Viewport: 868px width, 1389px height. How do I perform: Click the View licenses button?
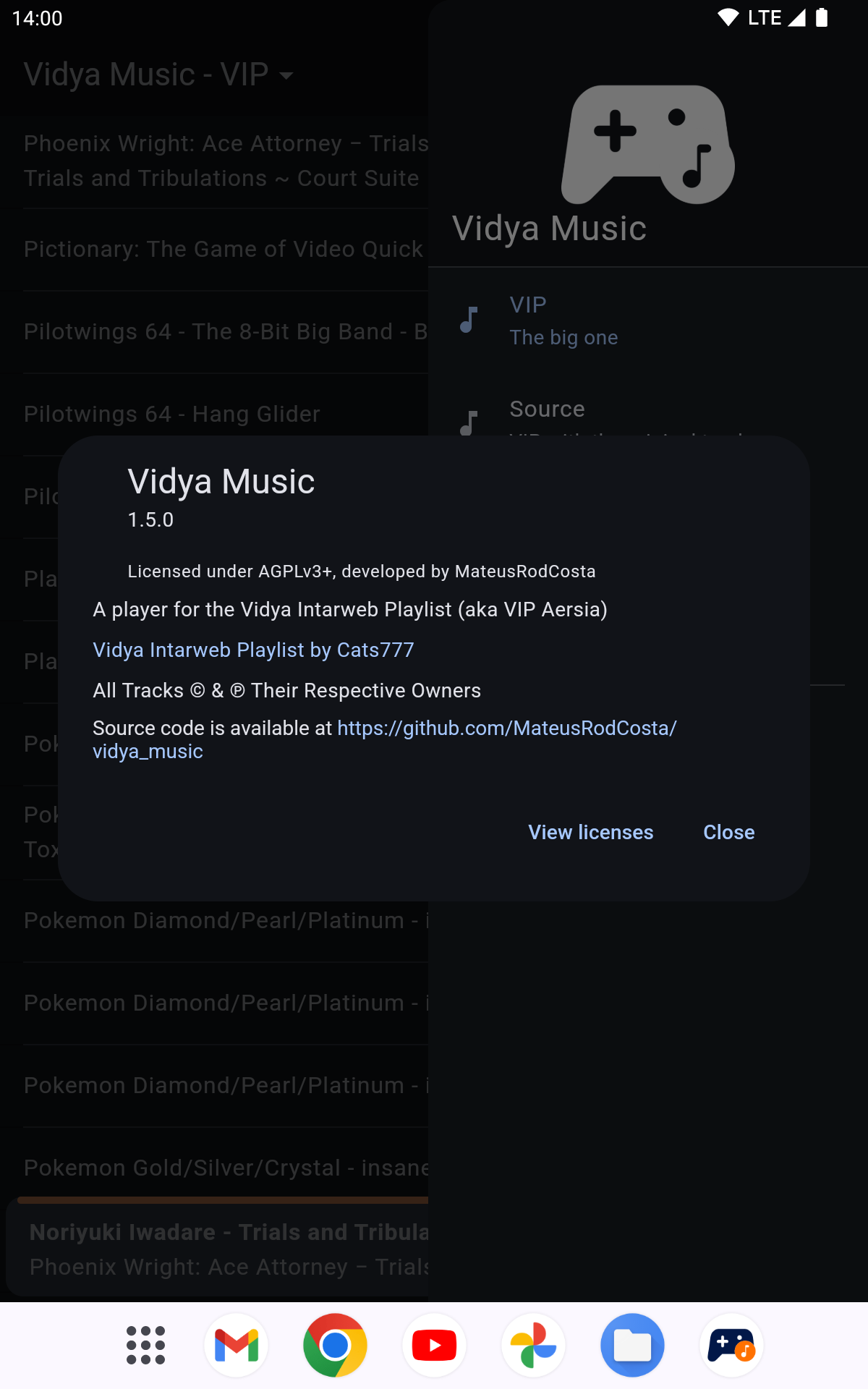point(590,832)
